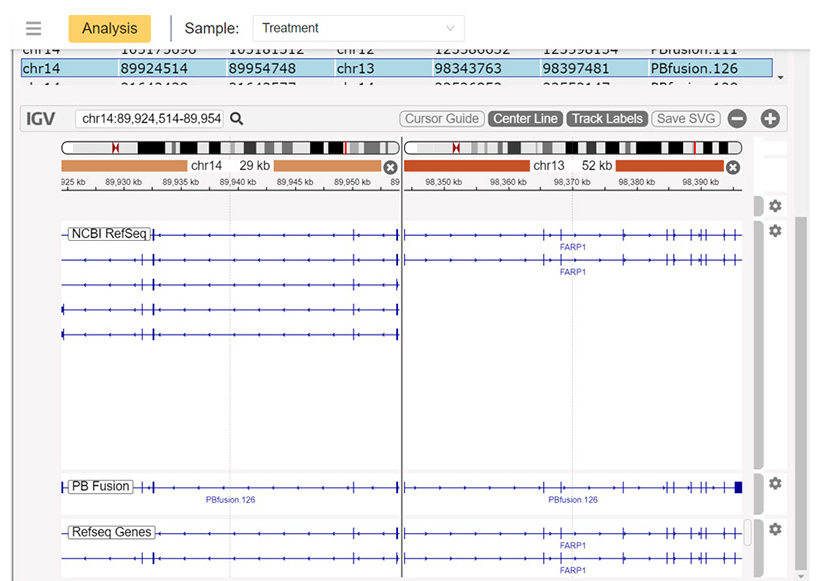Click the PBfusion.126 feature on chr14
Viewport: 820px width, 581px height.
(x=230, y=487)
